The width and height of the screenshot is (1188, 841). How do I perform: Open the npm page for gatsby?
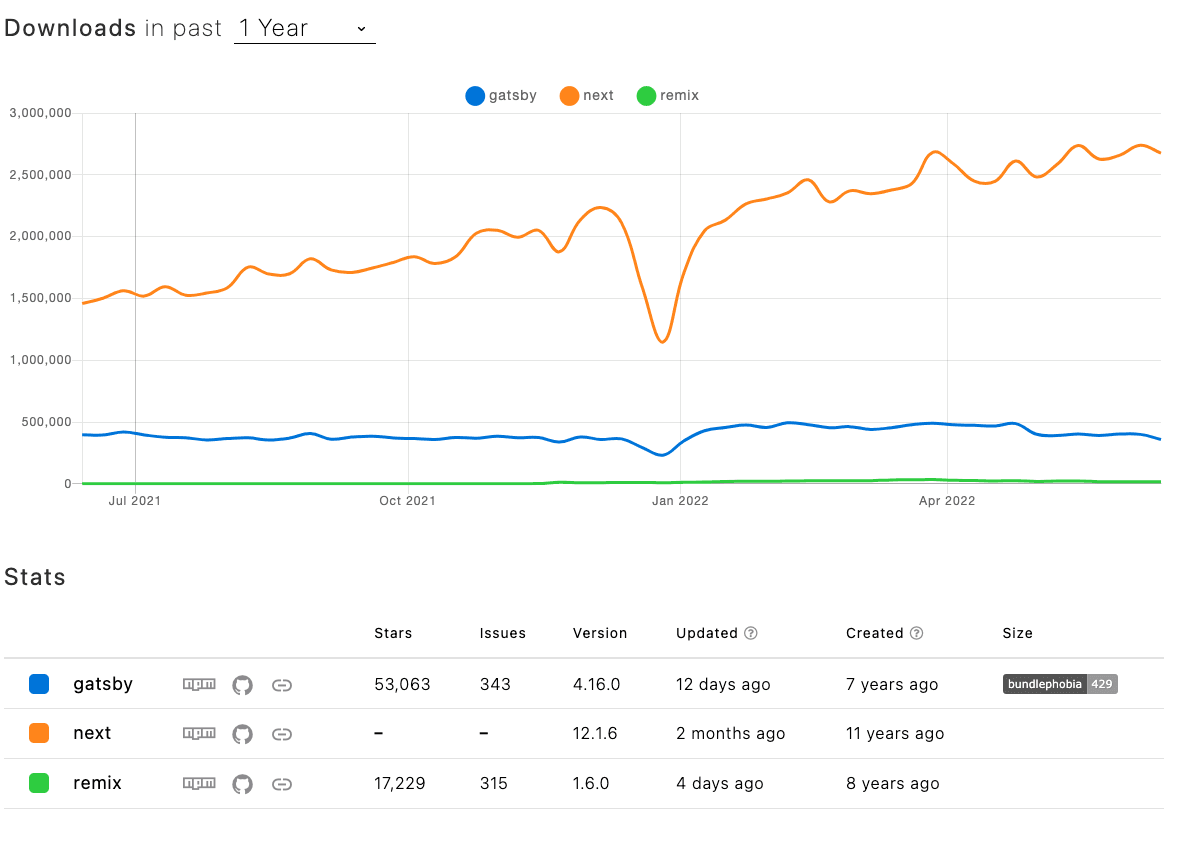[198, 684]
